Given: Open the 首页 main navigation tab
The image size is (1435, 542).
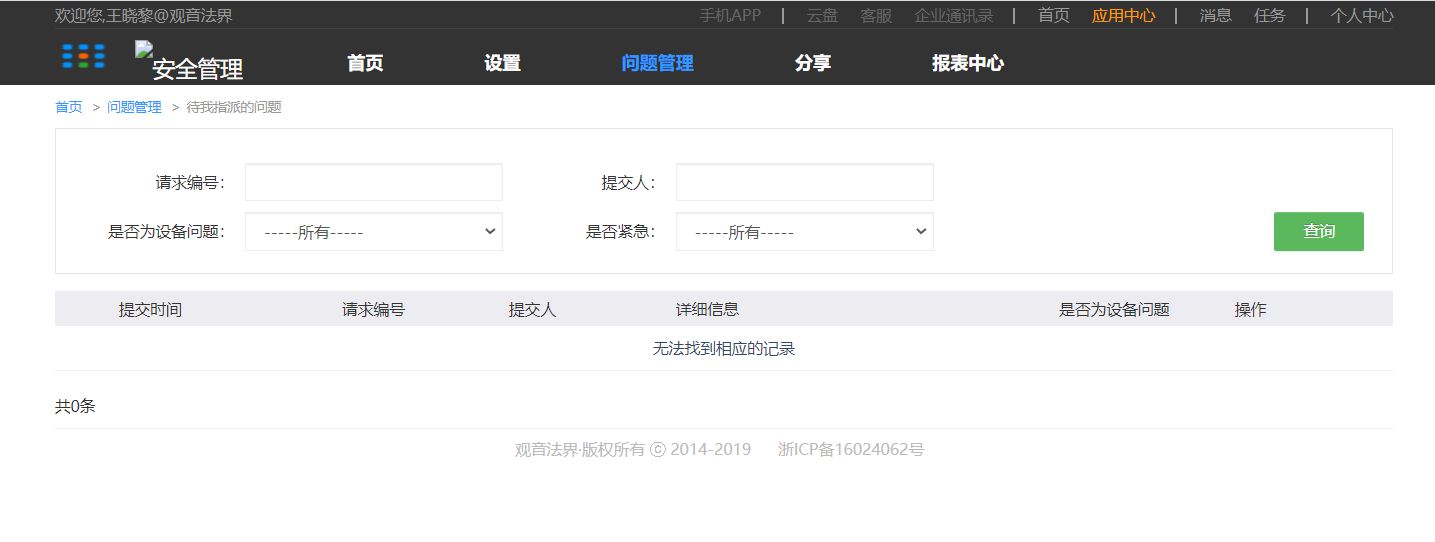Looking at the screenshot, I should pyautogui.click(x=365, y=63).
